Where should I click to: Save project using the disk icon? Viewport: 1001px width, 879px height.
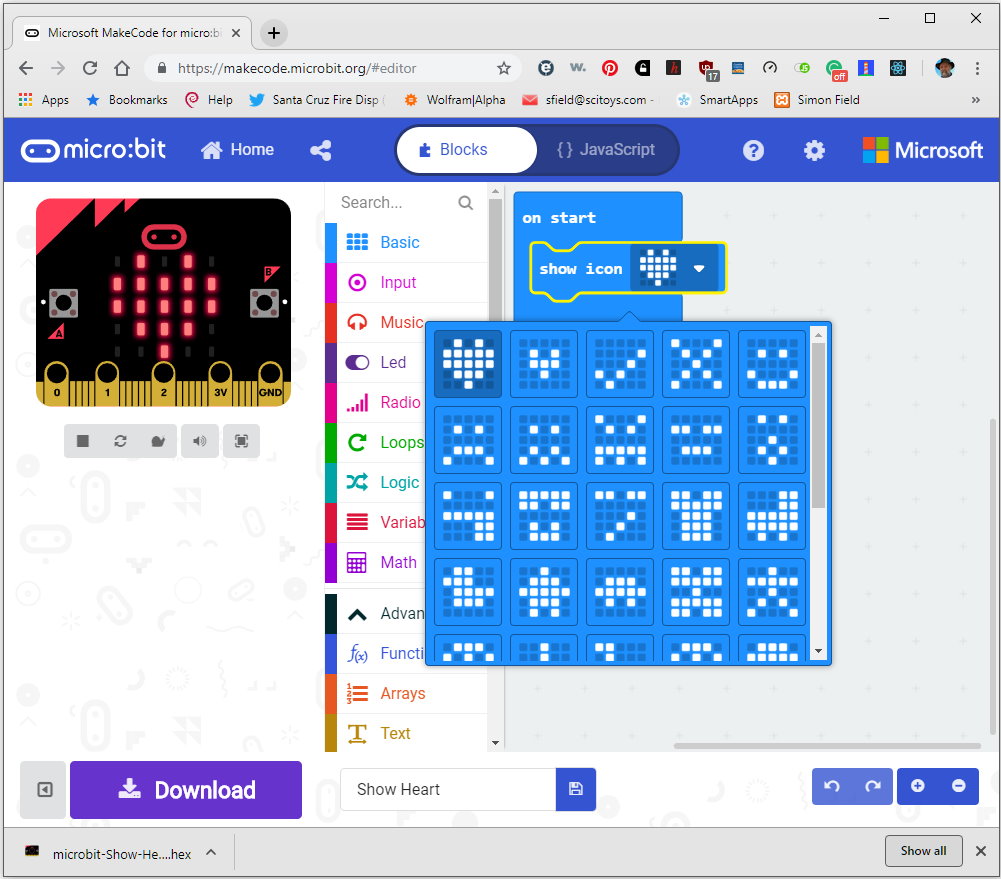point(575,789)
